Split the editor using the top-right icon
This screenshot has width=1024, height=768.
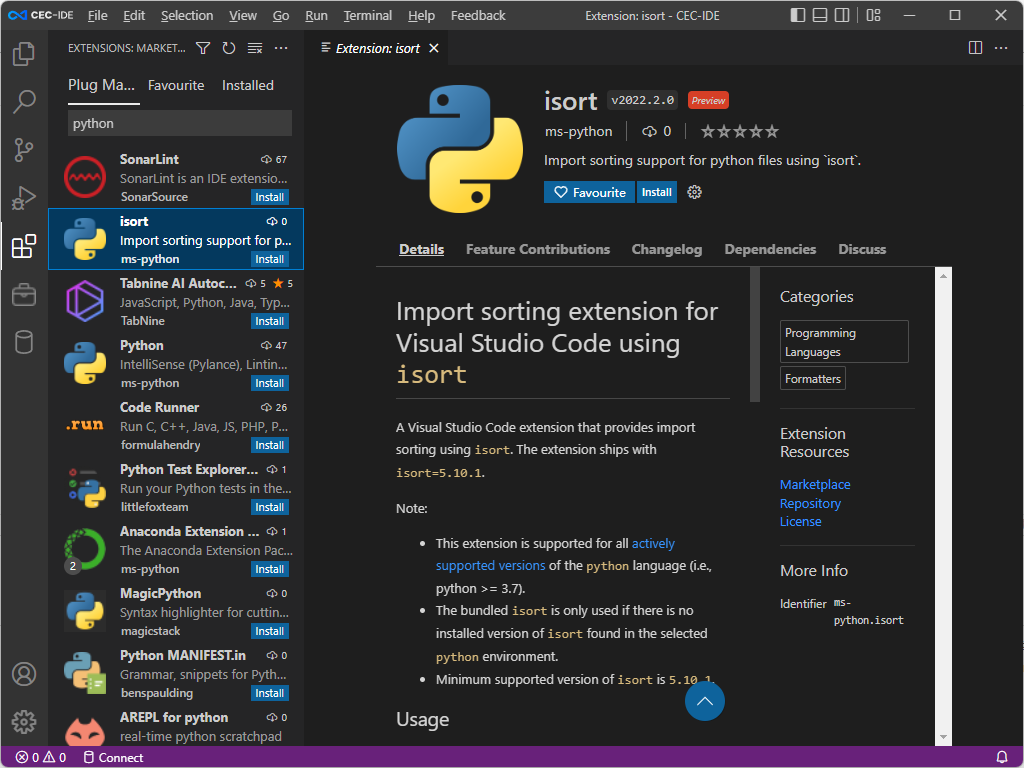click(x=974, y=47)
